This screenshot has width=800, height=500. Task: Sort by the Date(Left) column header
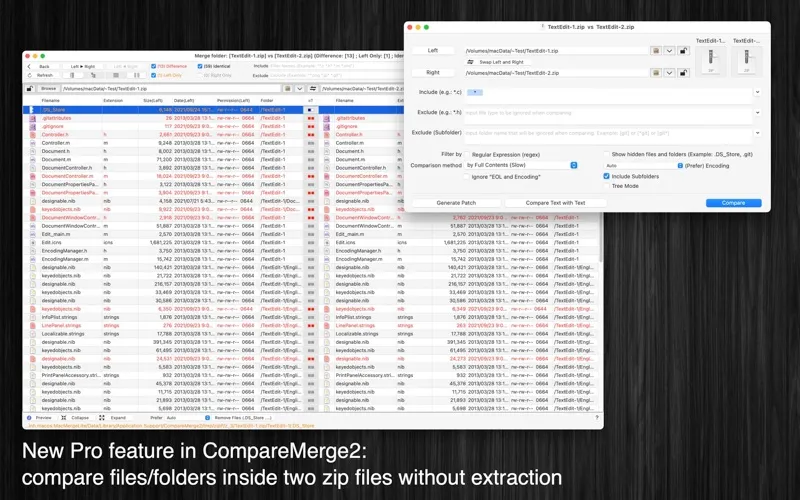[184, 101]
